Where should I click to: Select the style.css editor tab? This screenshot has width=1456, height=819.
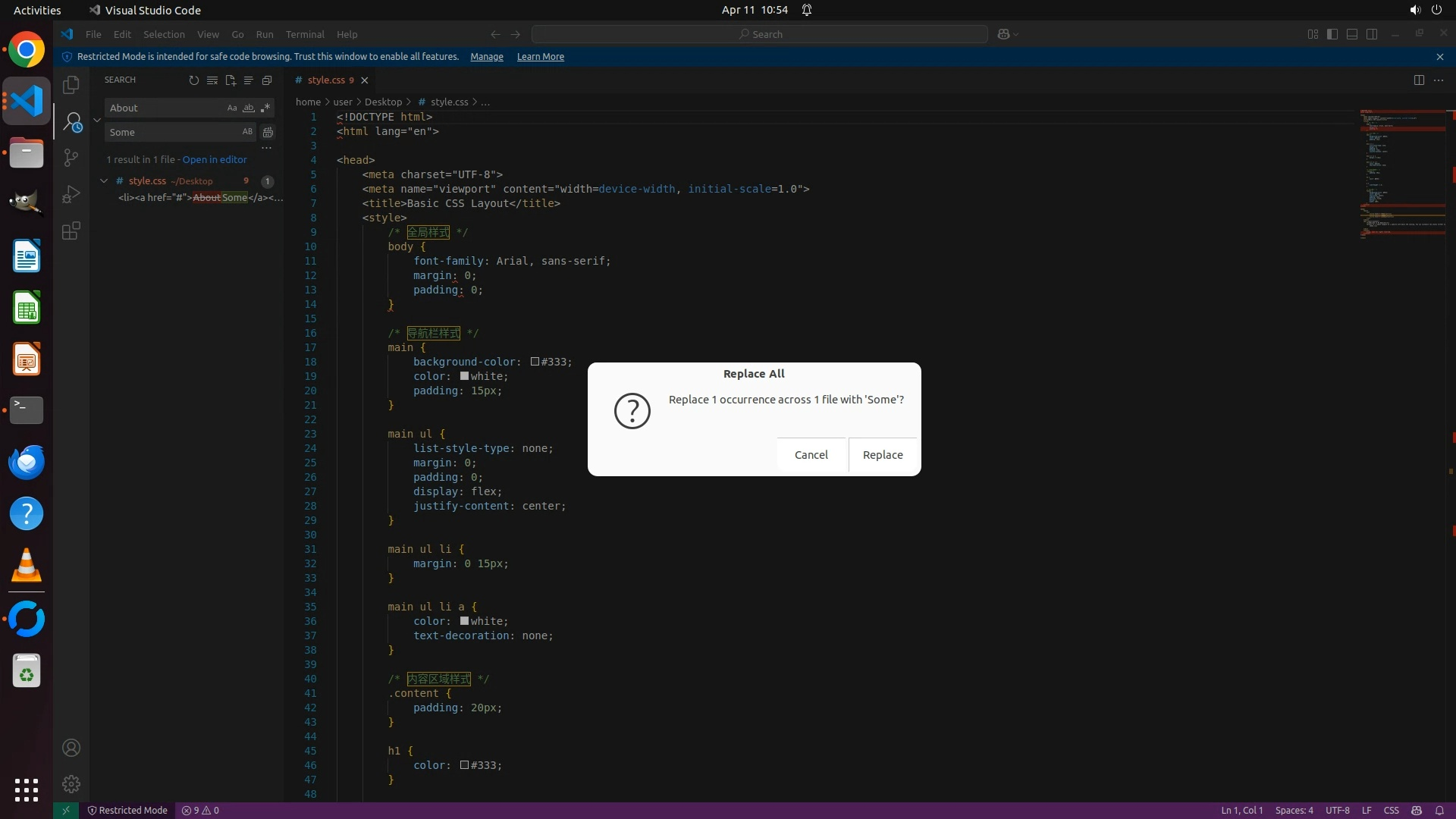(x=326, y=80)
